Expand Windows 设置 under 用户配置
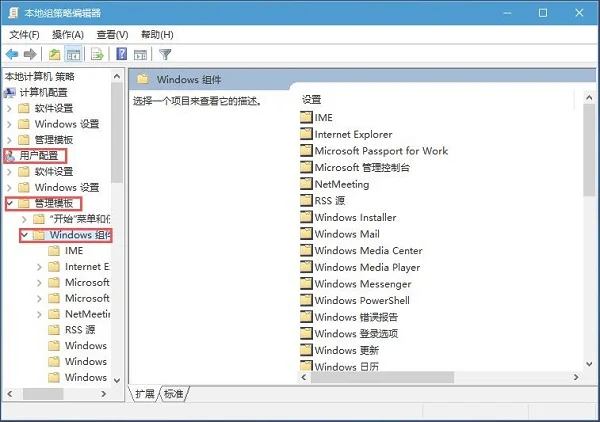The image size is (600, 422). pyautogui.click(x=10, y=187)
